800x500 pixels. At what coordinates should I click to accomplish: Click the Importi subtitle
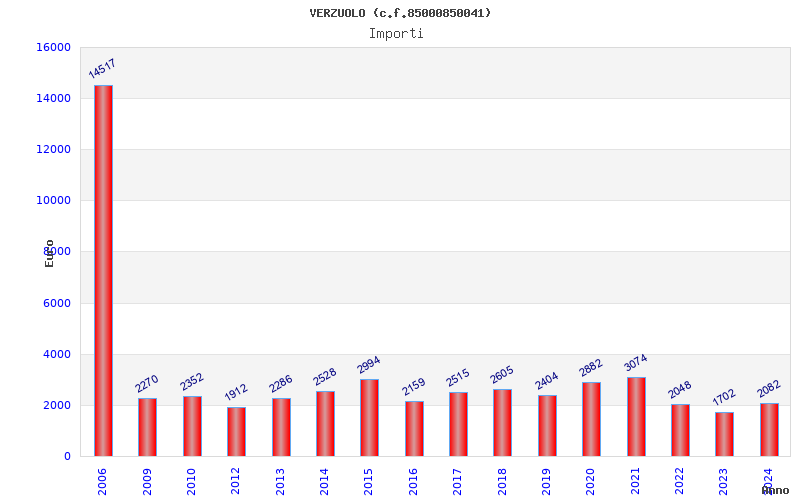396,34
